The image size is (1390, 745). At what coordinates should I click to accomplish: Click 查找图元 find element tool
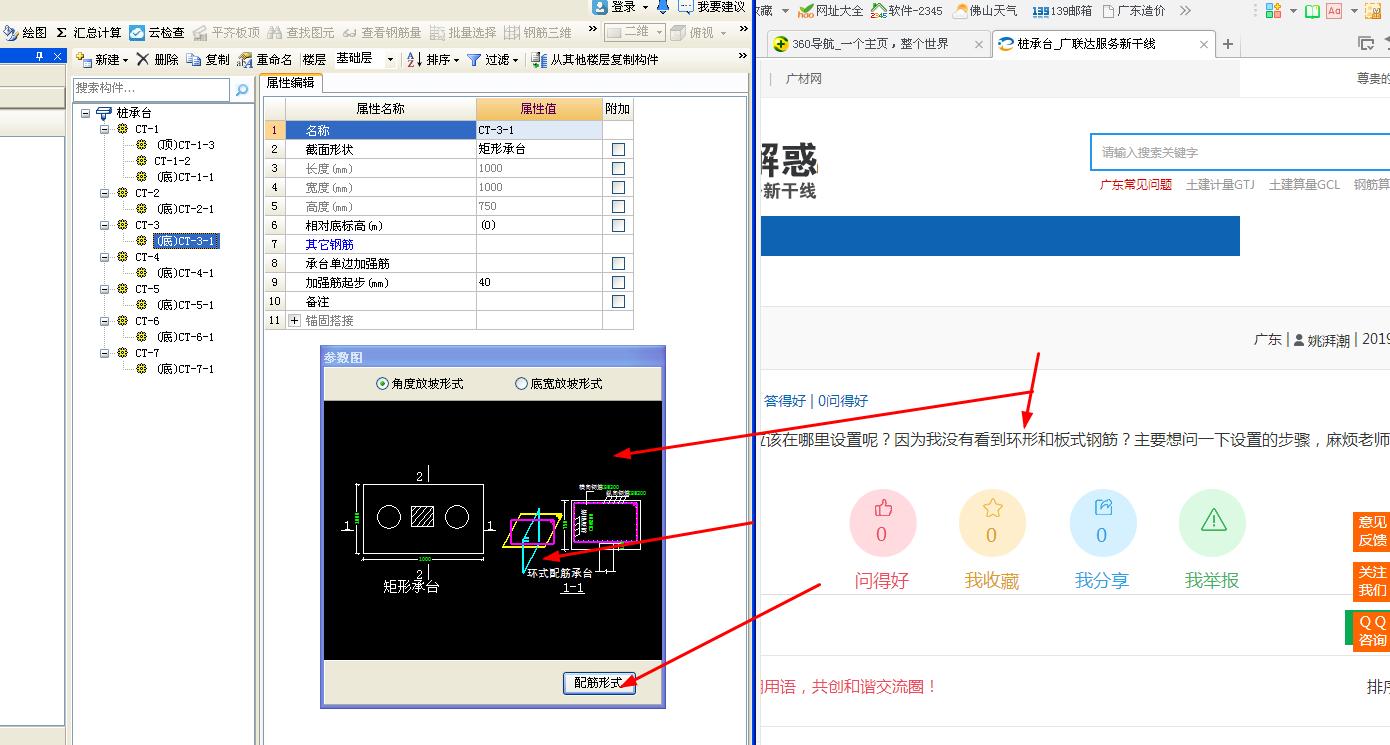[301, 33]
